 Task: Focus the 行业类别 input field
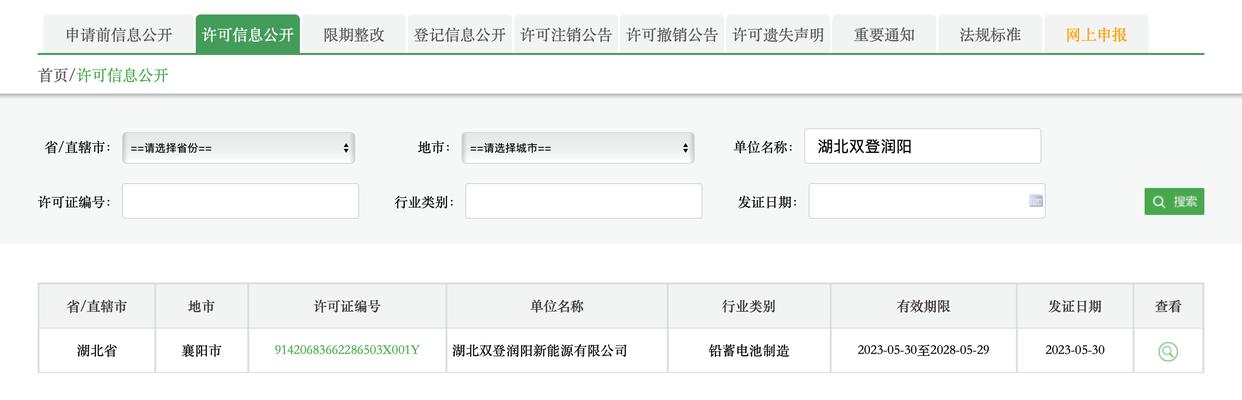tap(584, 201)
